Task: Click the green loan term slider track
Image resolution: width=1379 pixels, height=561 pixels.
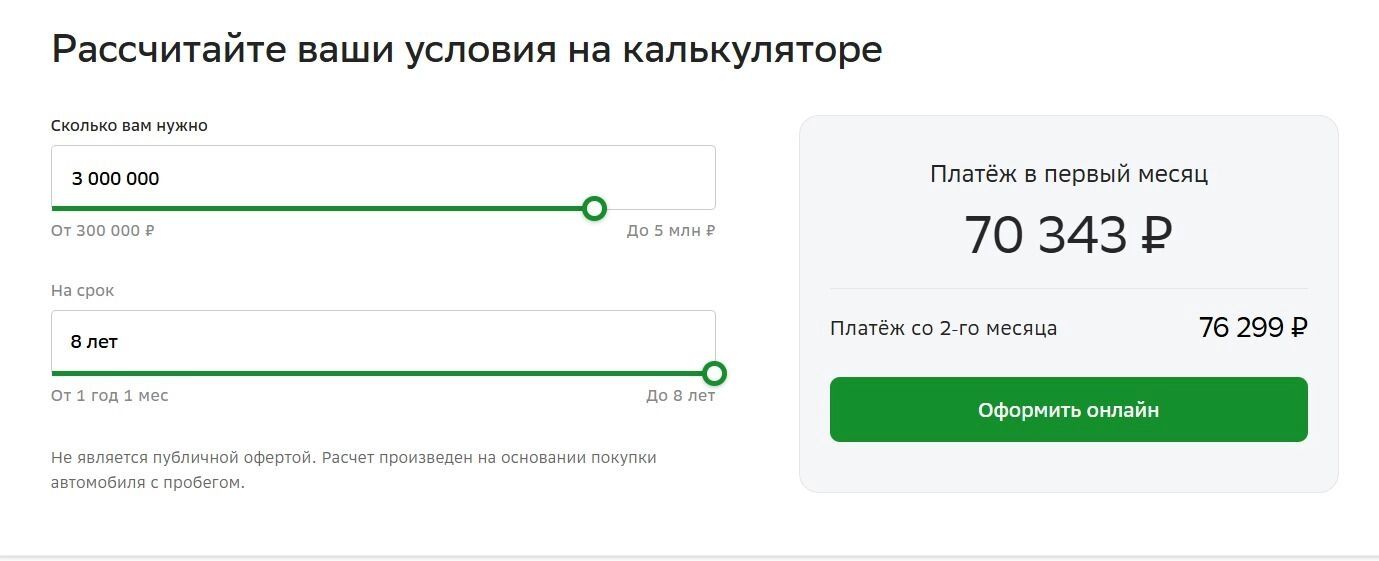Action: tap(380, 373)
